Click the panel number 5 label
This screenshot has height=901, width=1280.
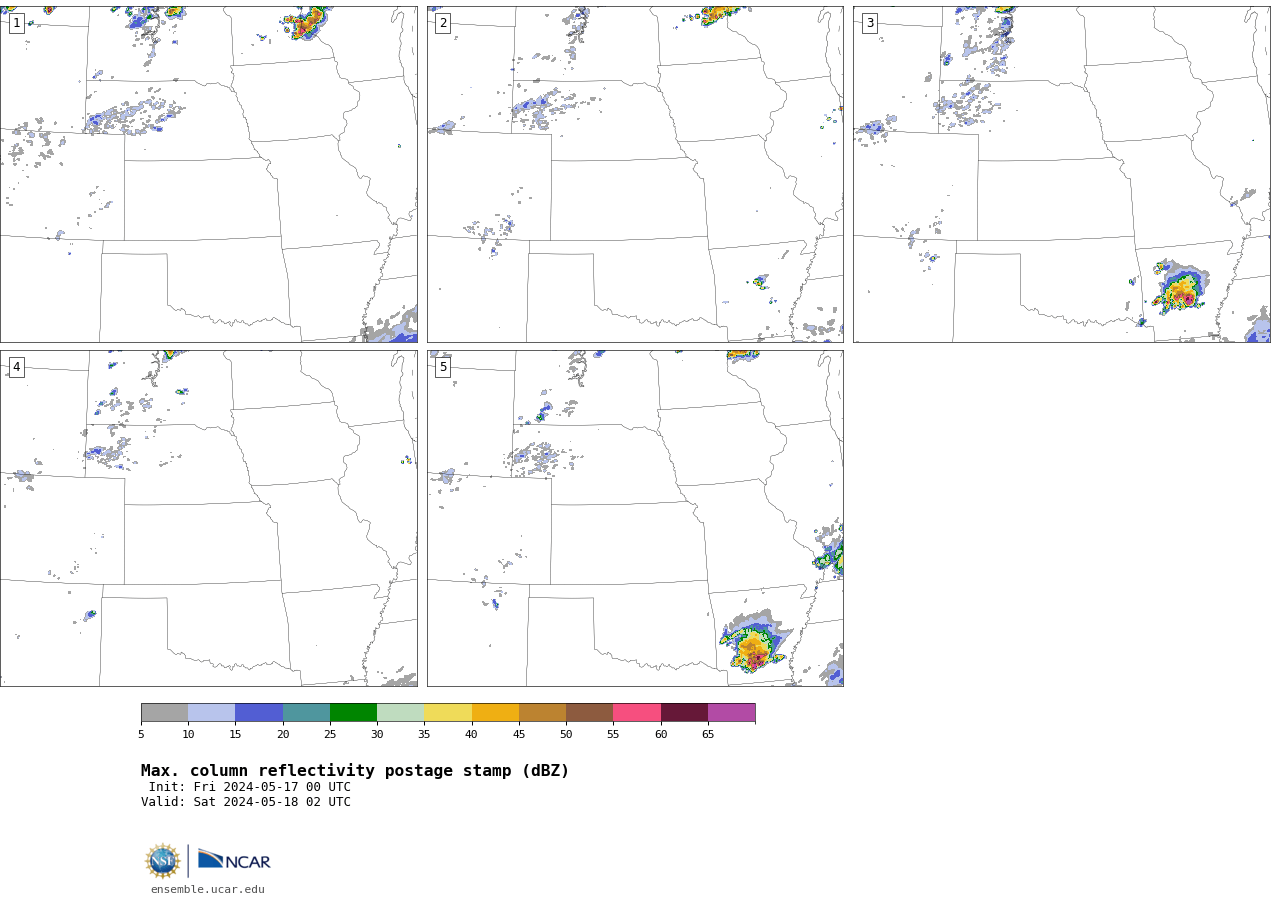coord(443,367)
